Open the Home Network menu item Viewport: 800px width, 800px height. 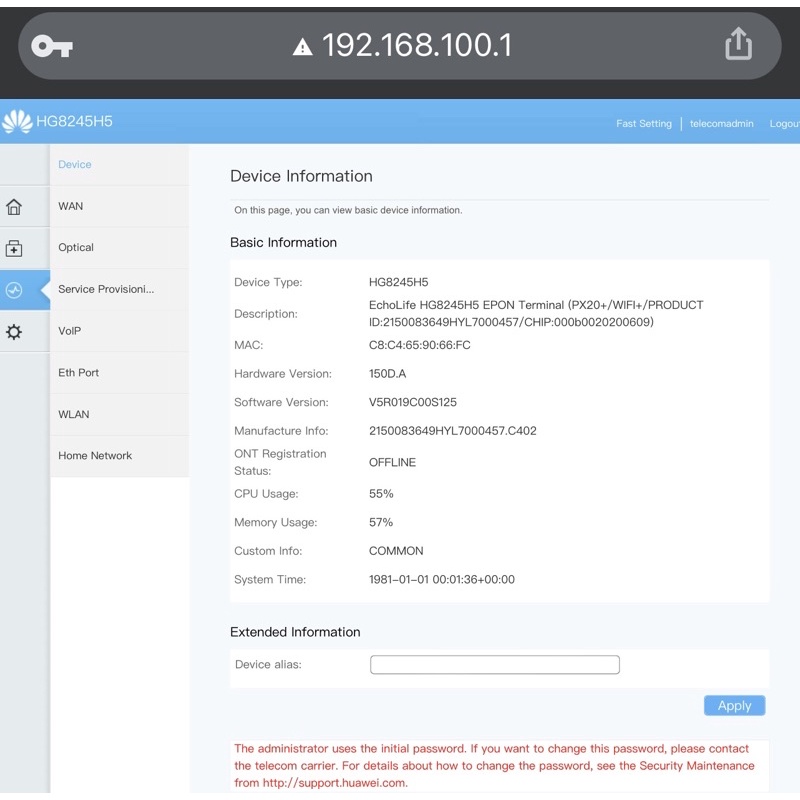click(95, 456)
